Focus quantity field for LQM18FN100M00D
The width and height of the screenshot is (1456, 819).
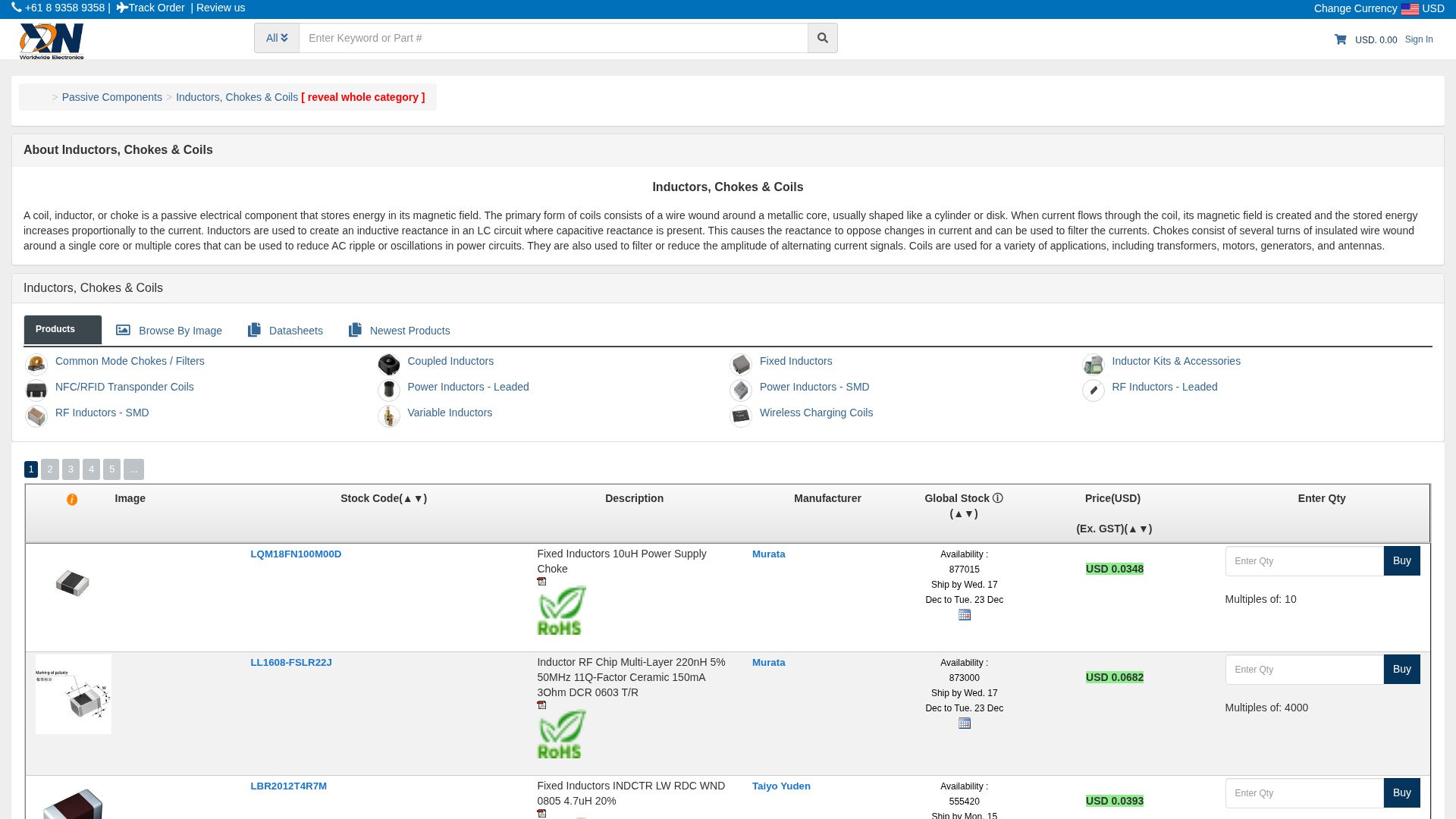[1304, 561]
